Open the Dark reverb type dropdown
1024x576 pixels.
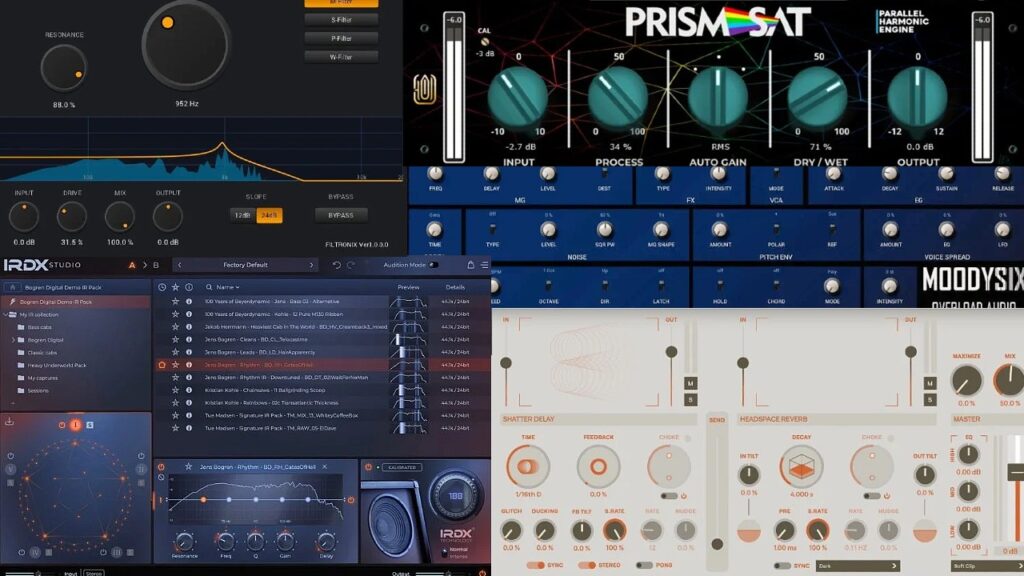pos(858,566)
